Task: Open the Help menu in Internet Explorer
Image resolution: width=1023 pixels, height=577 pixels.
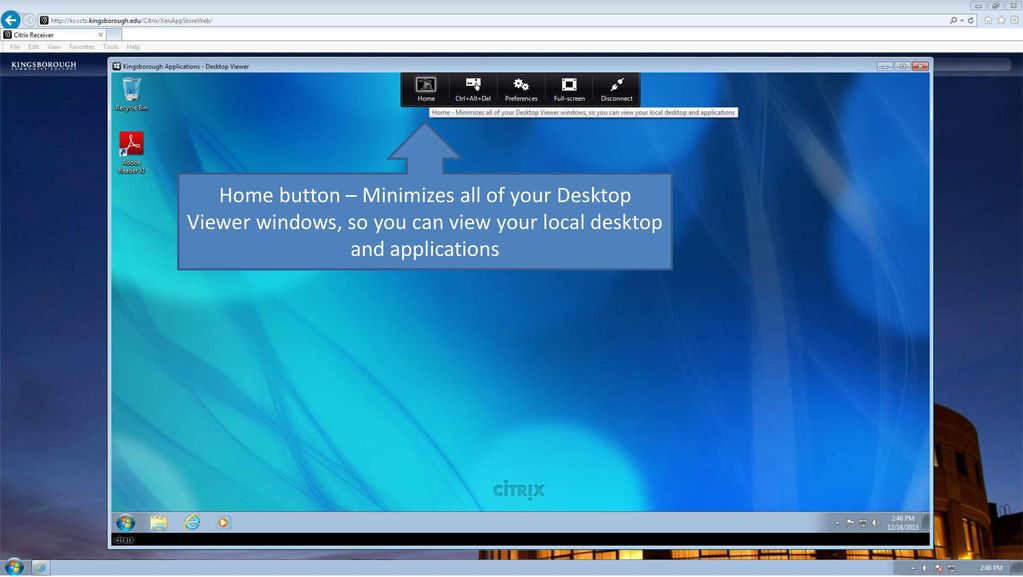Action: click(133, 47)
